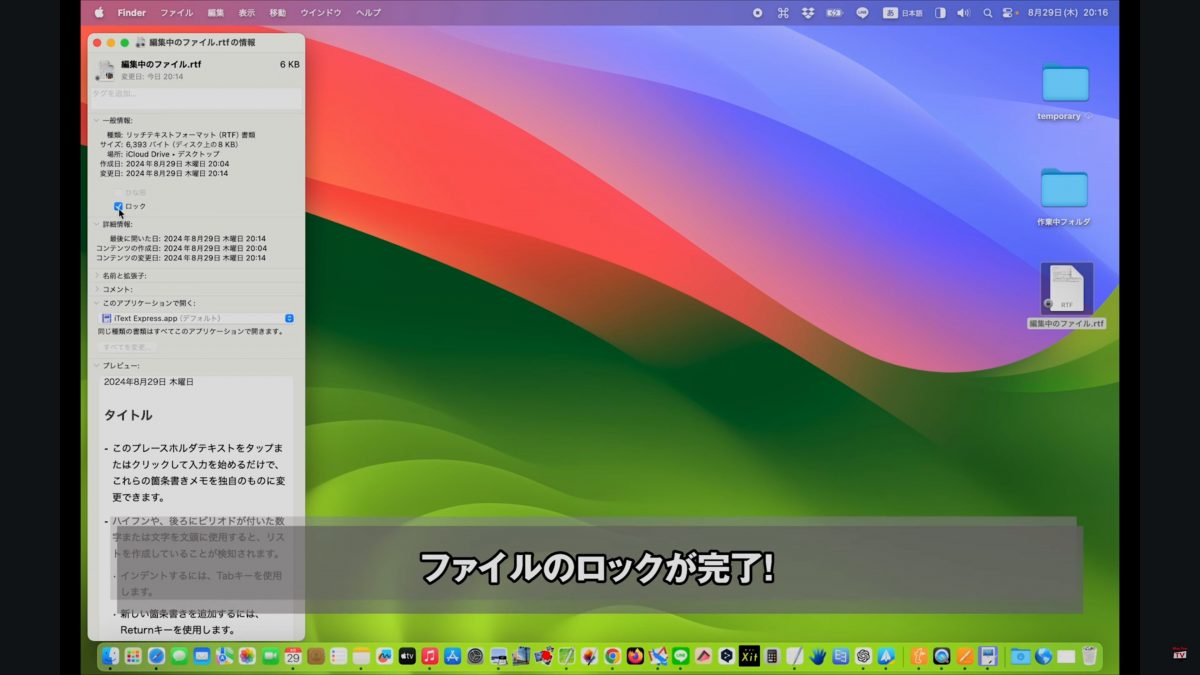Click the 6 KB size label in header
The width and height of the screenshot is (1200, 675).
click(x=290, y=64)
